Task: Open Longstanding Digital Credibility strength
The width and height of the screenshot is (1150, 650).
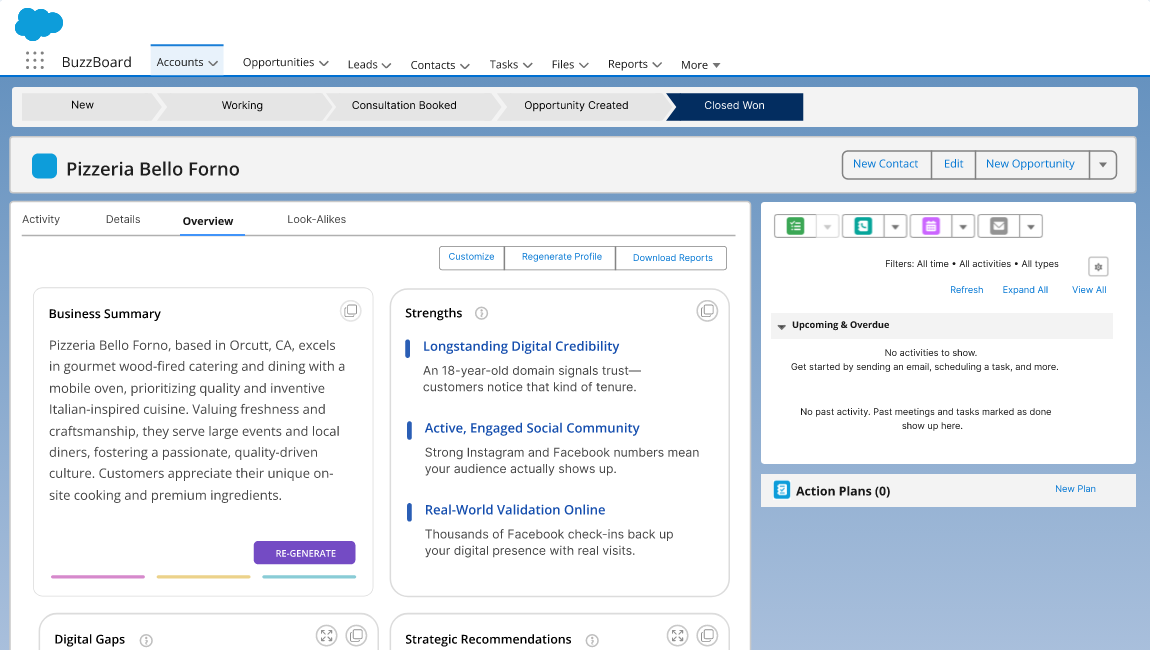Action: pos(521,346)
